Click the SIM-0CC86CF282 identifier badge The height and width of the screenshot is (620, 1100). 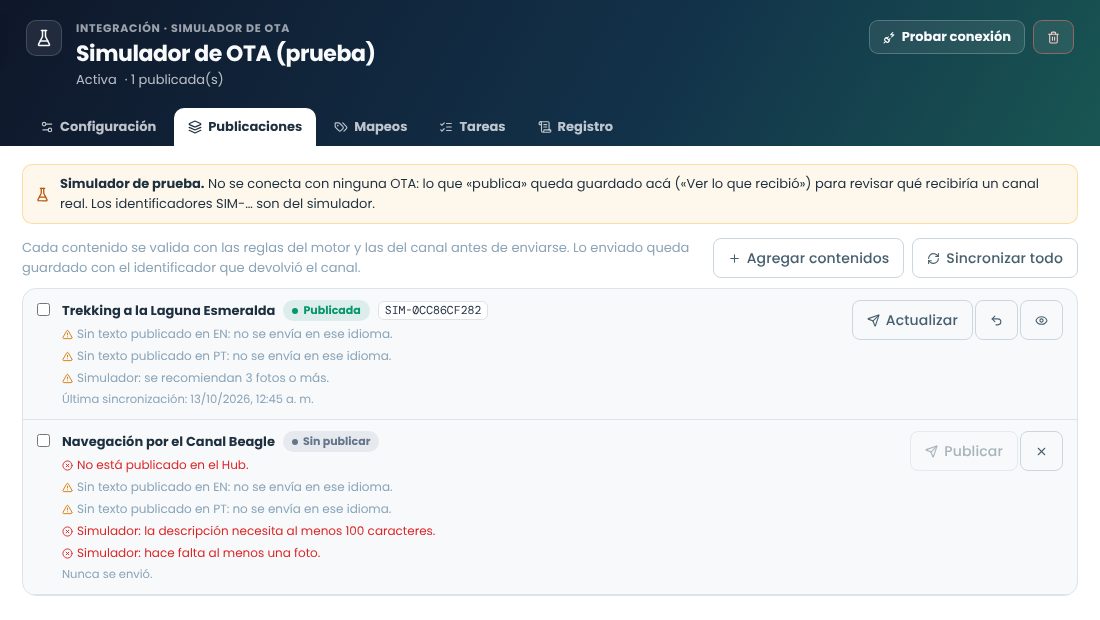click(433, 310)
